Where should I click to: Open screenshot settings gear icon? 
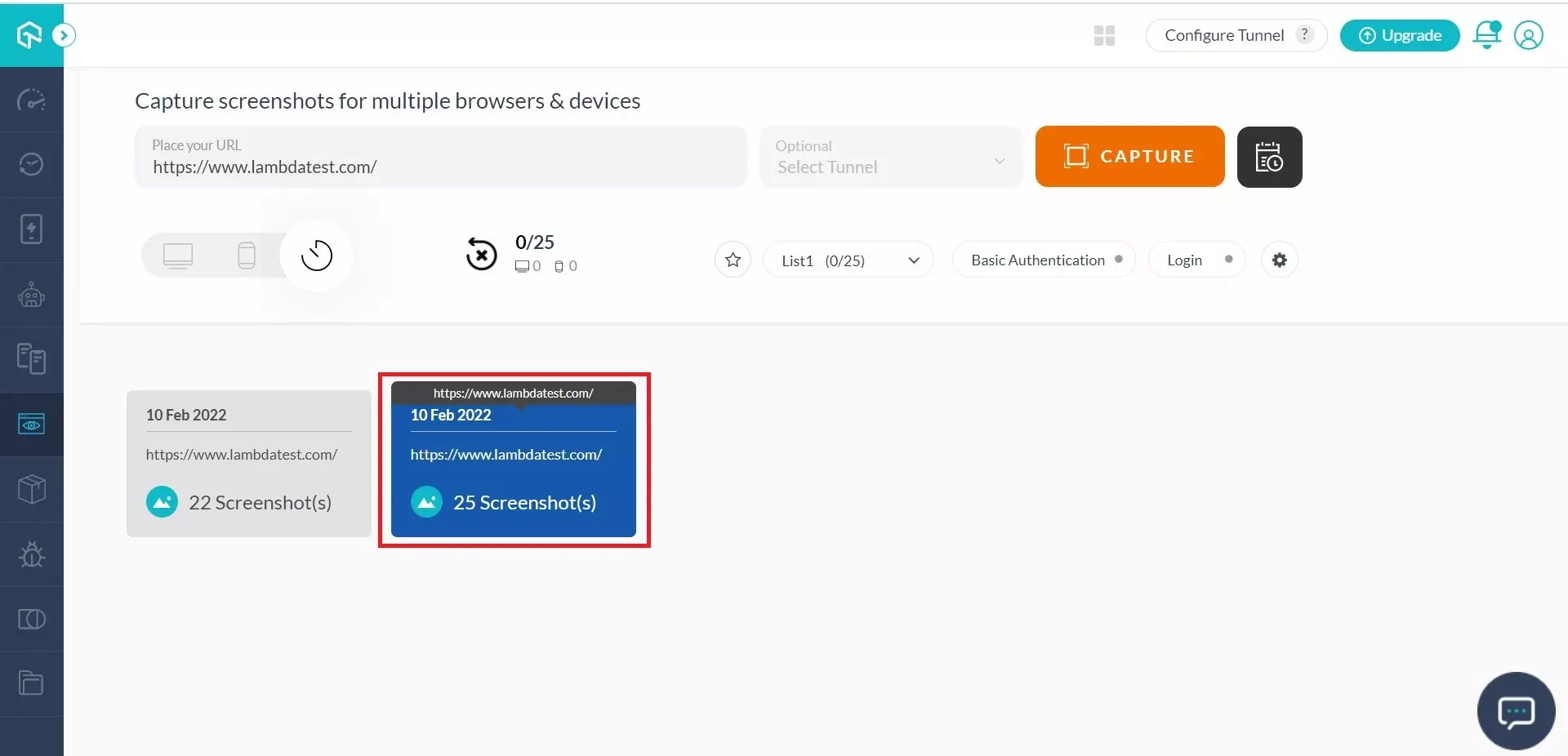pos(1279,260)
